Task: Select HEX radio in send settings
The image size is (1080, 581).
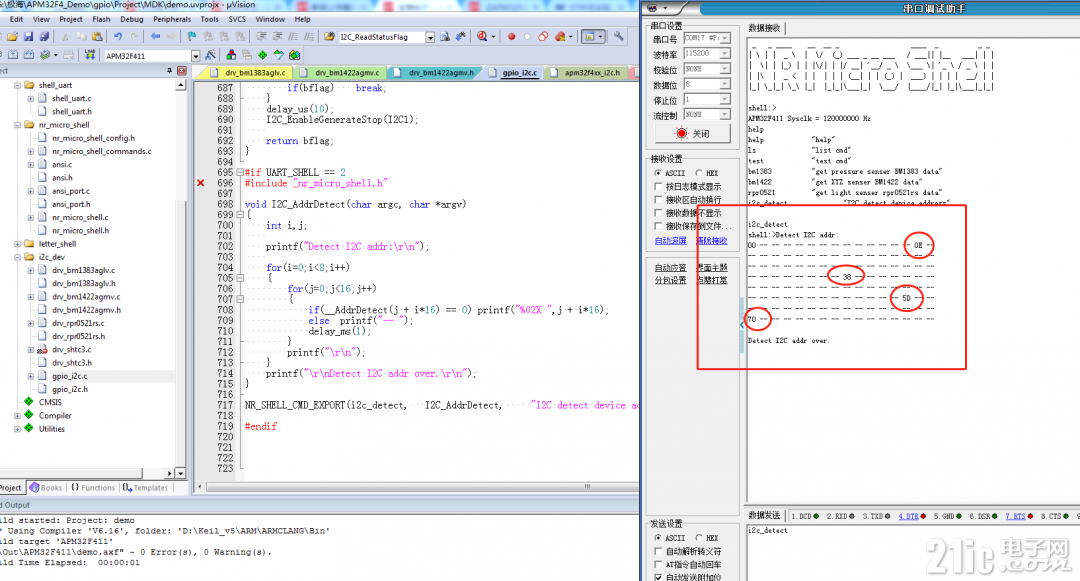Action: click(699, 538)
